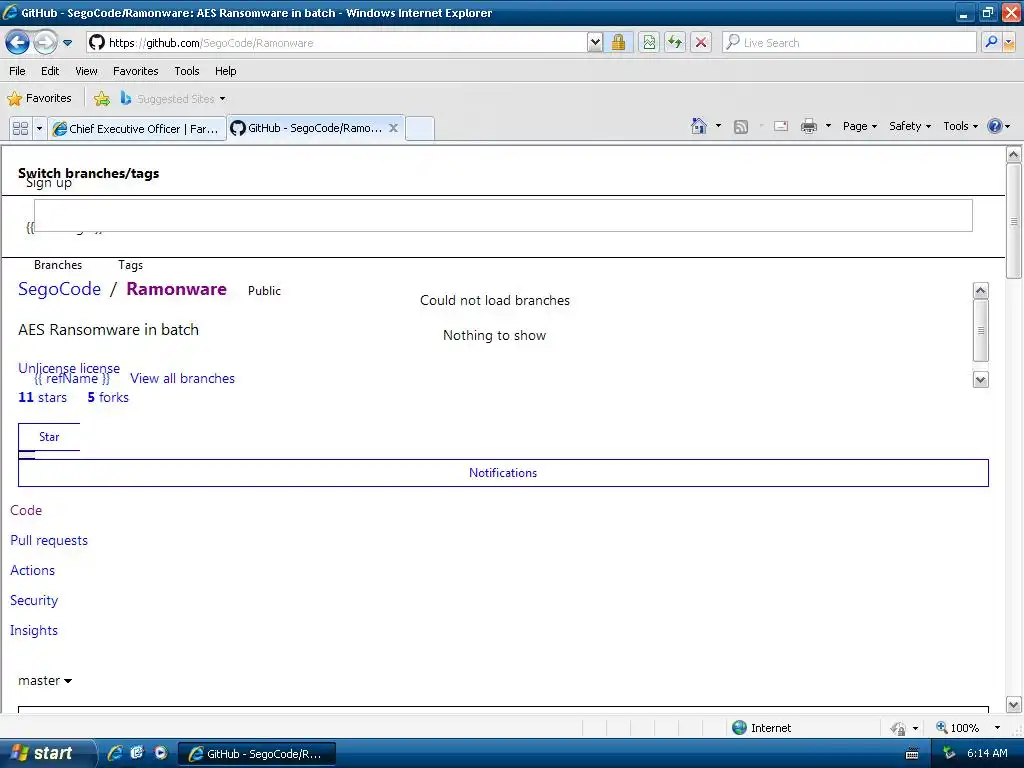This screenshot has width=1024, height=768.
Task: Close the GitHub tab with its X
Action: [x=393, y=128]
